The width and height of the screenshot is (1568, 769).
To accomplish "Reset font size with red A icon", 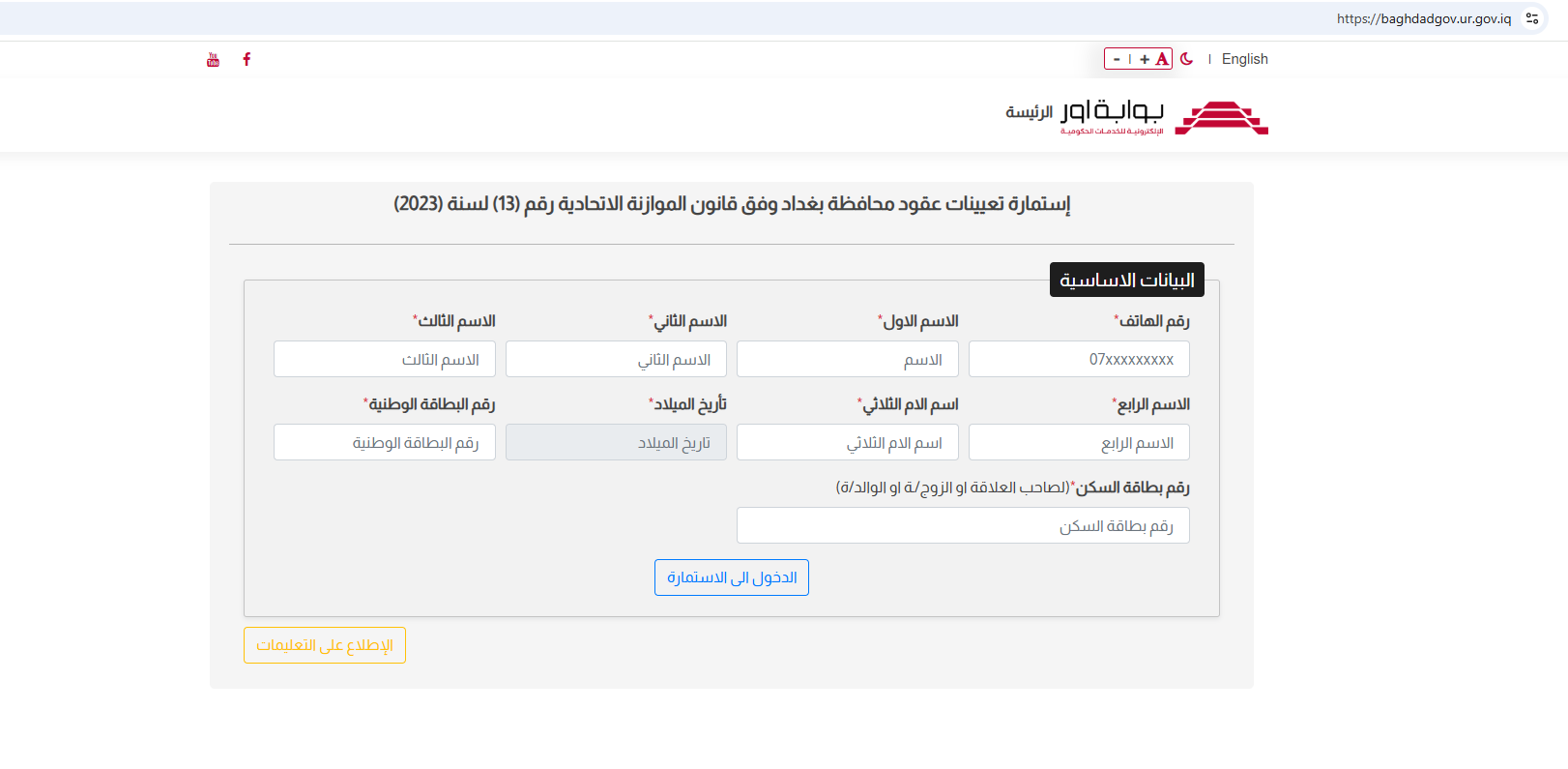I will (x=1162, y=59).
